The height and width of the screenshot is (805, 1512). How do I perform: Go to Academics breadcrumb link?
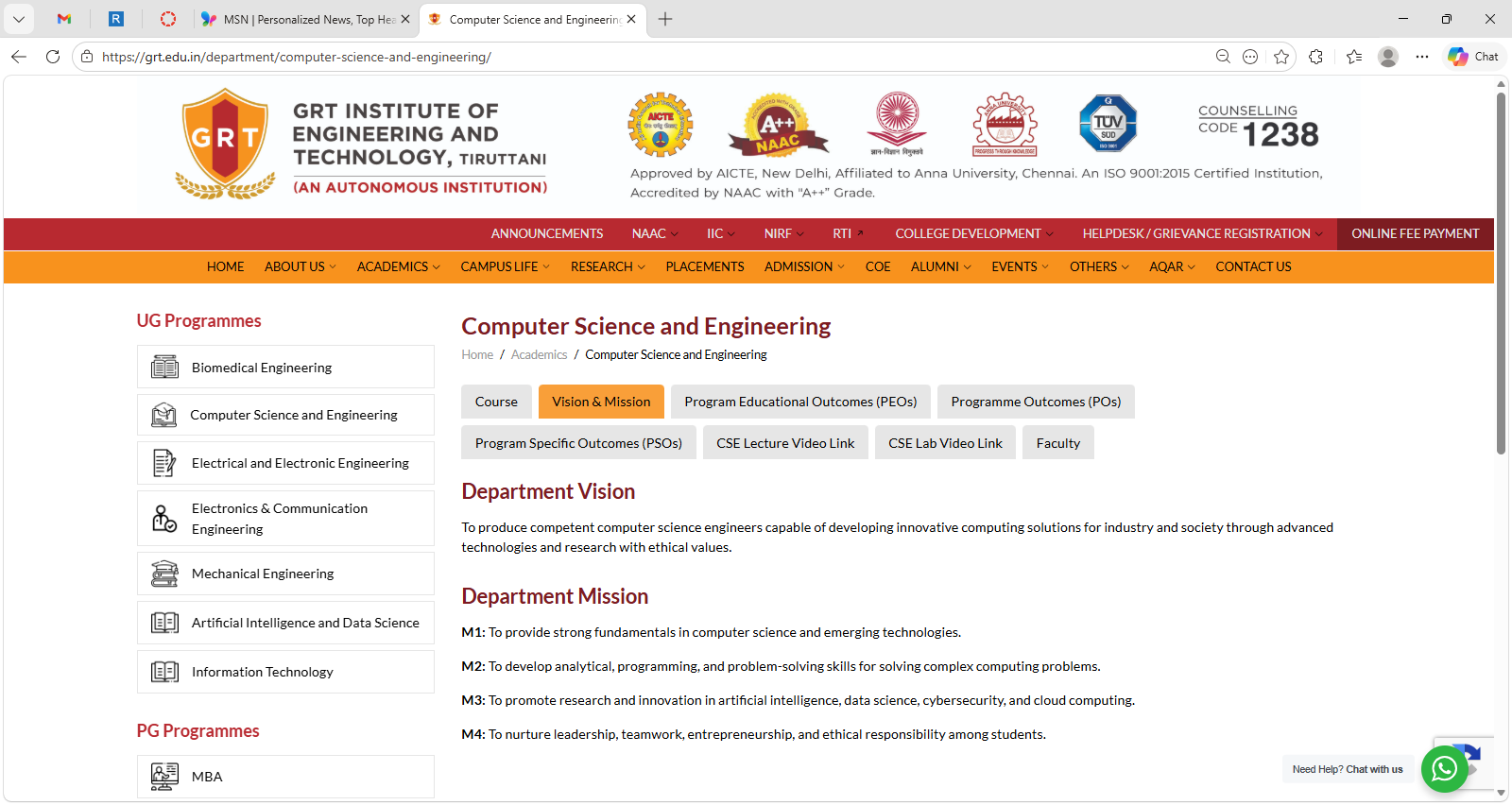pos(539,355)
